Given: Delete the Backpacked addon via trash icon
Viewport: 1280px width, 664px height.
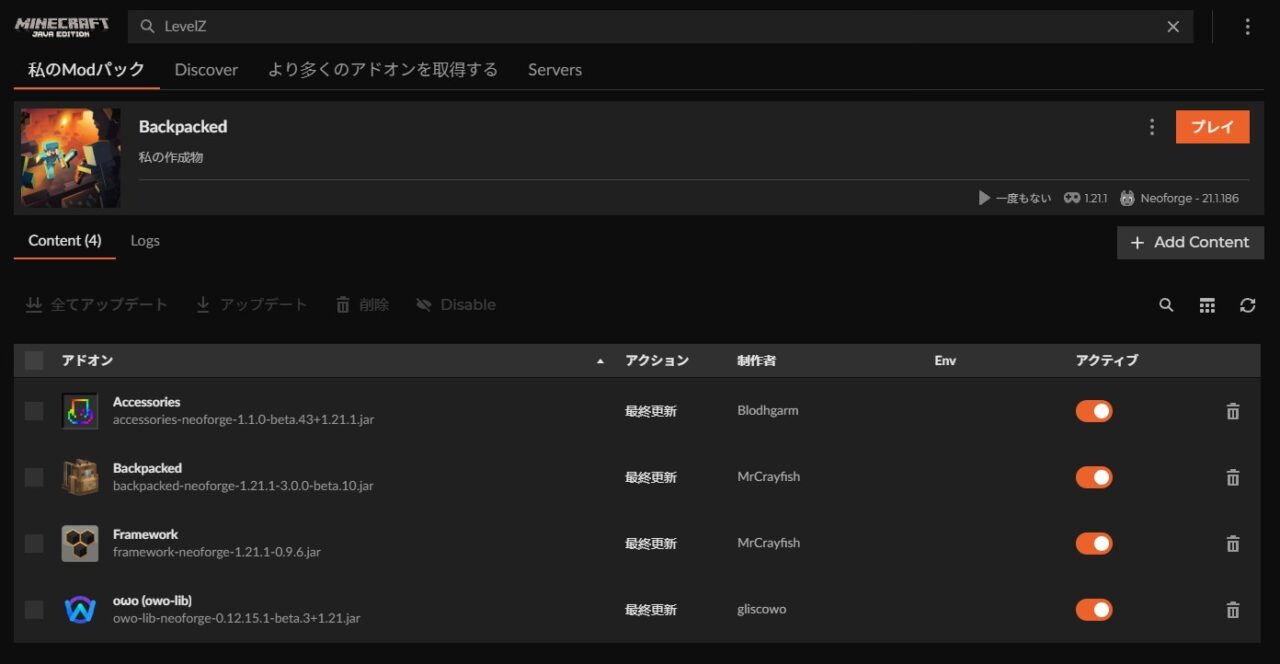Looking at the screenshot, I should 1233,477.
